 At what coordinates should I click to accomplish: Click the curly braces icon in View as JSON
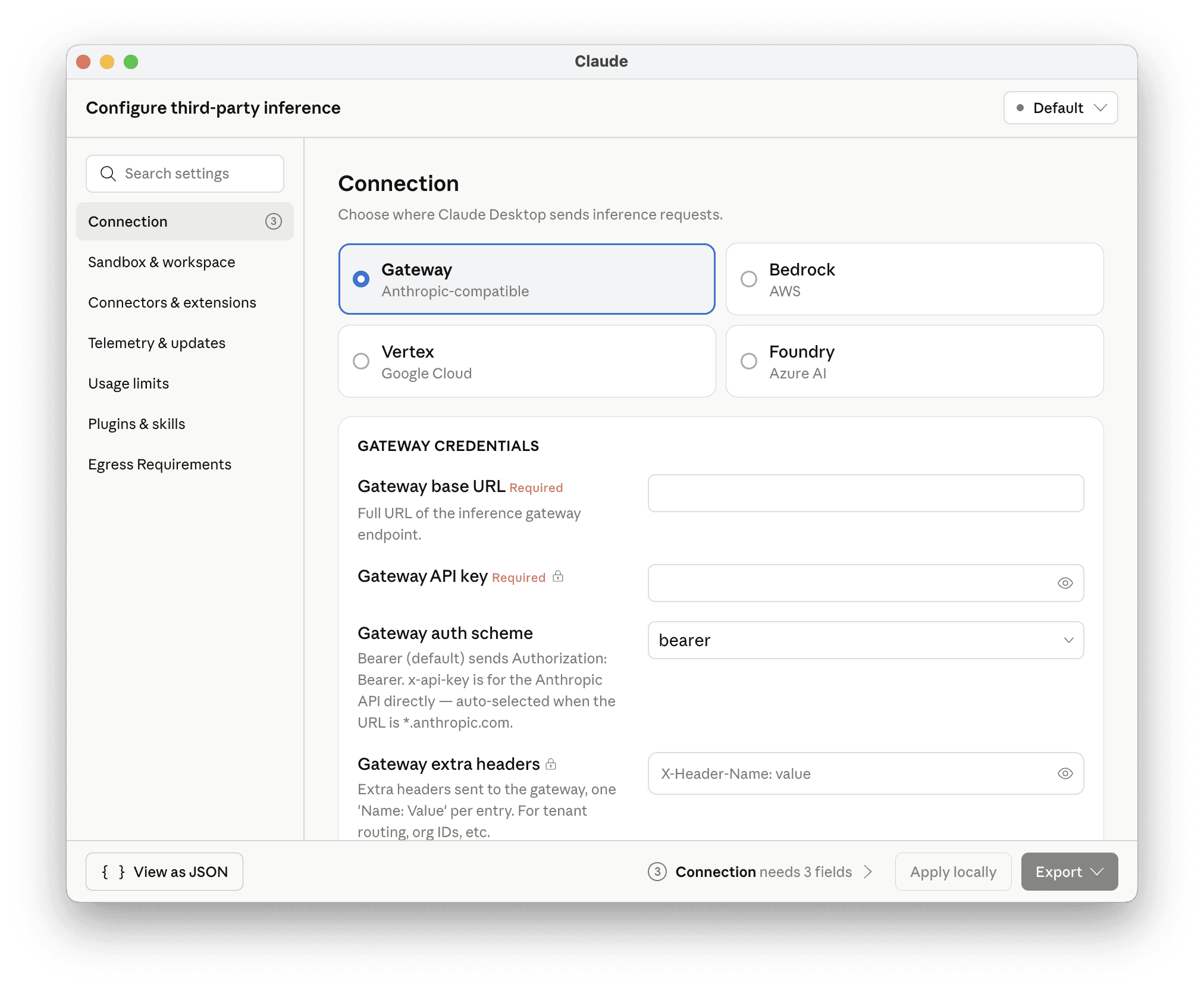[113, 872]
